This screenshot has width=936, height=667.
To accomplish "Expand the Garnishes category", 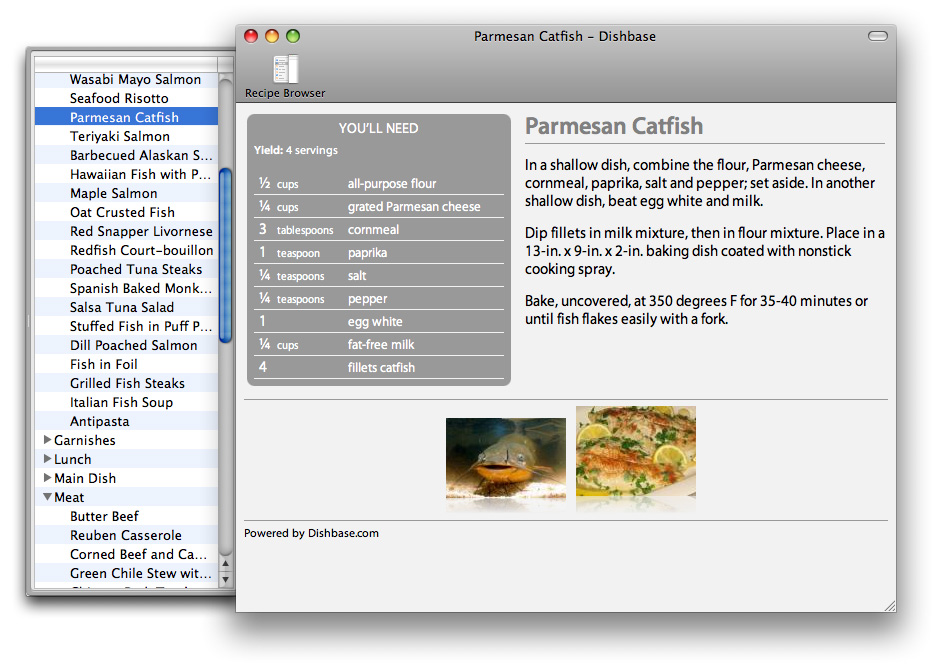I will (x=47, y=440).
